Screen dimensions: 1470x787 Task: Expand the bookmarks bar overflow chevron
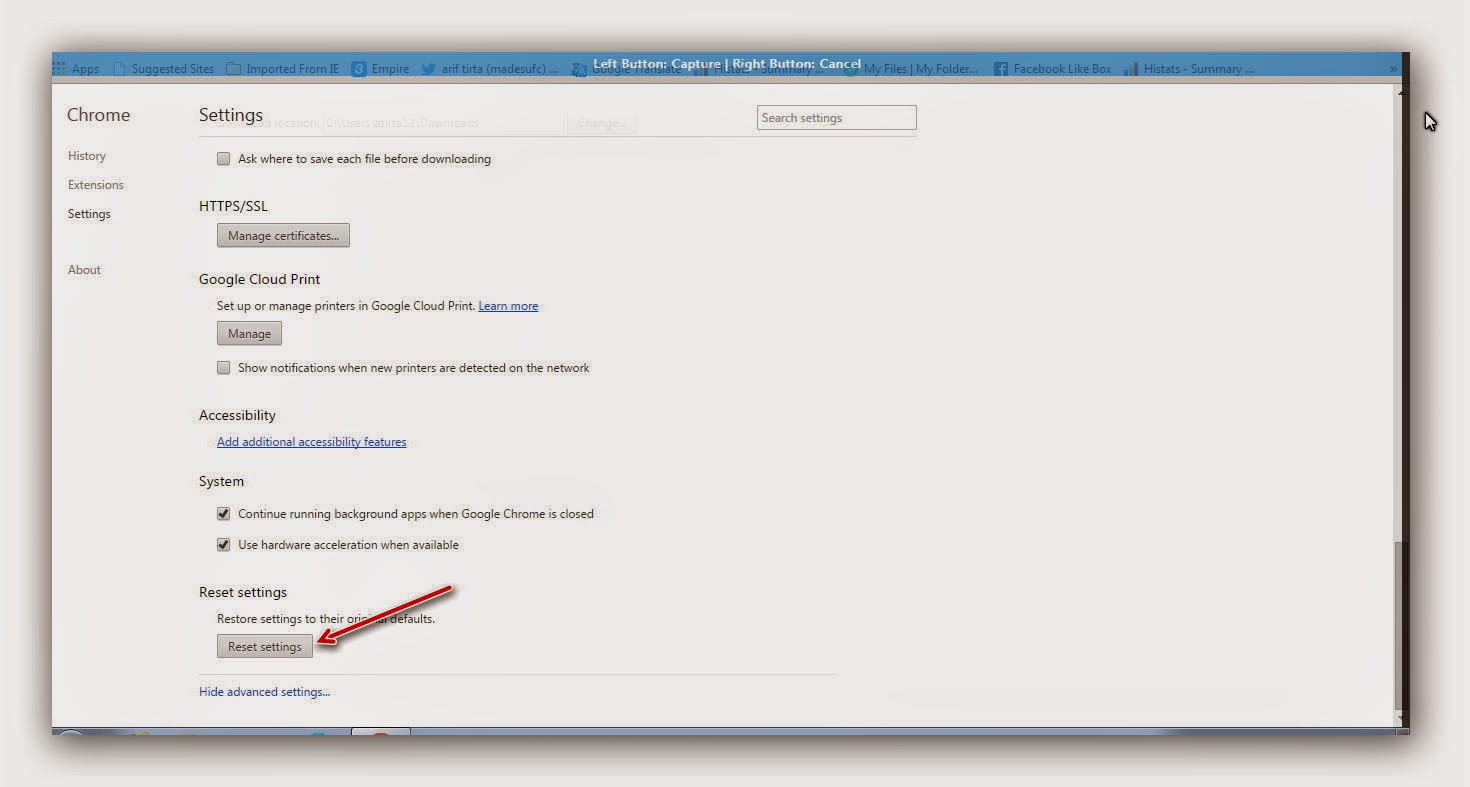coord(1393,69)
